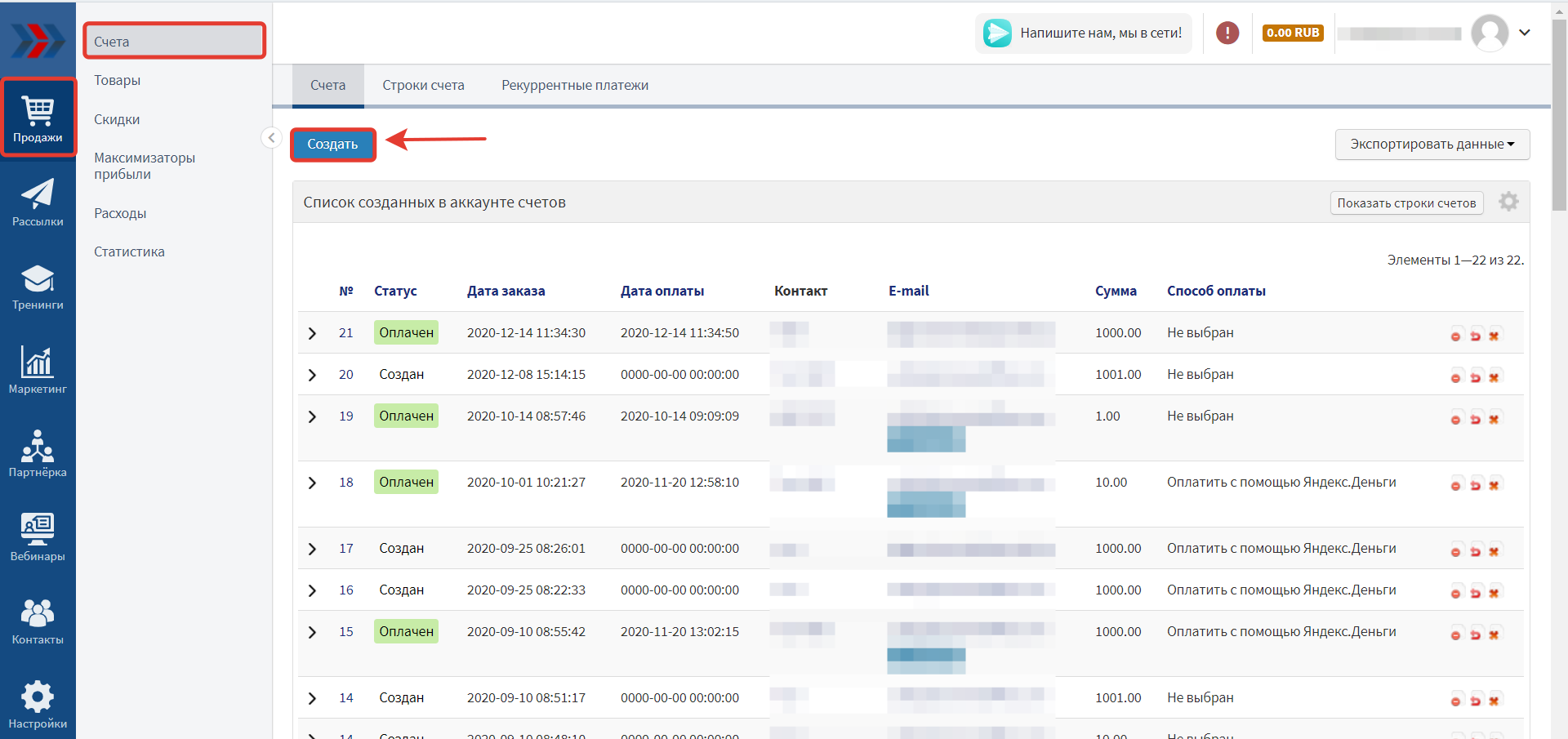Image resolution: width=1568 pixels, height=739 pixels.
Task: Click the return-arrow icon for invoice 17
Action: 1475,551
